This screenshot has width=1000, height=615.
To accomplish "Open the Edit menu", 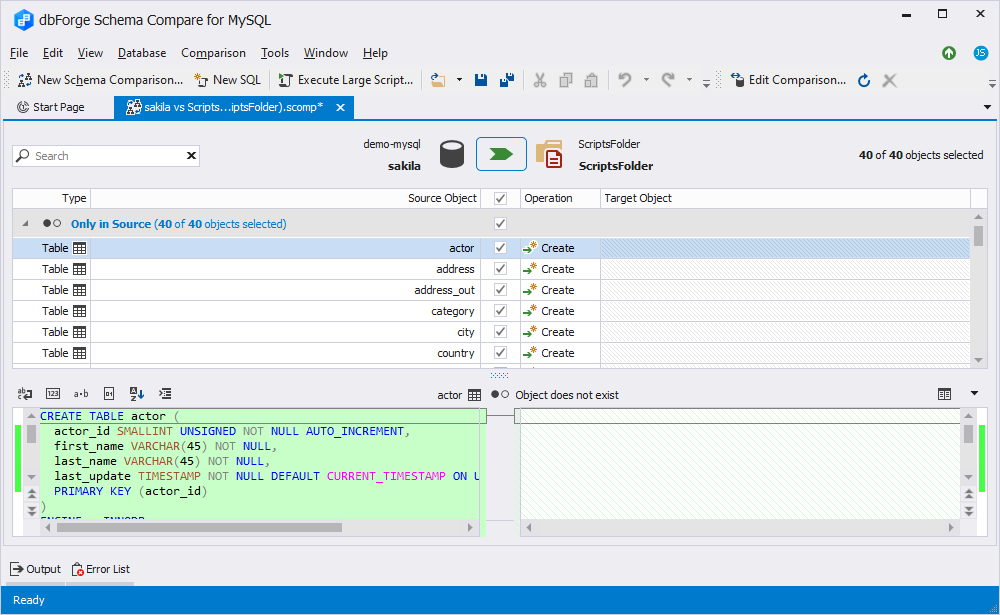I will click(x=53, y=53).
